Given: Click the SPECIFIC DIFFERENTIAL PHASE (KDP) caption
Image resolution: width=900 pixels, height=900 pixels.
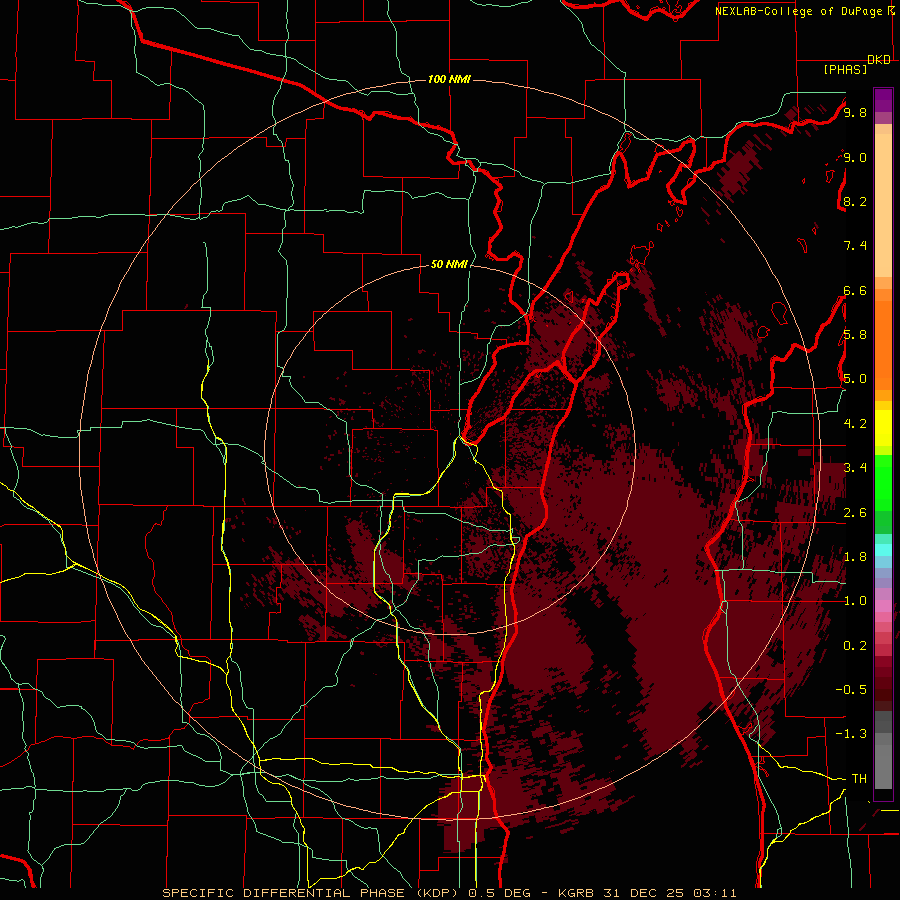Looking at the screenshot, I should (310, 893).
